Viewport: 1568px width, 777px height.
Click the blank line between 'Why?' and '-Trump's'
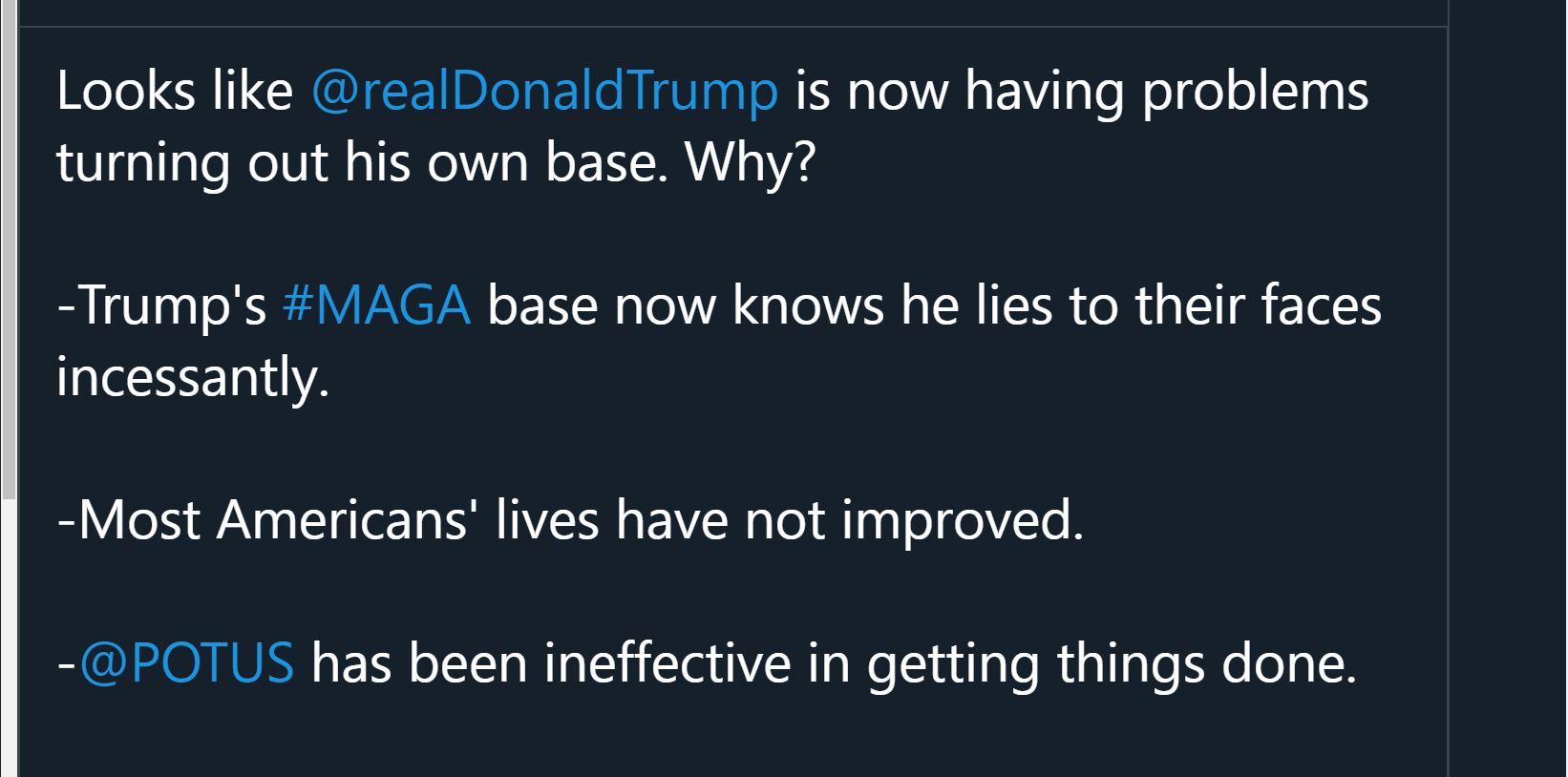pyautogui.click(x=733, y=235)
